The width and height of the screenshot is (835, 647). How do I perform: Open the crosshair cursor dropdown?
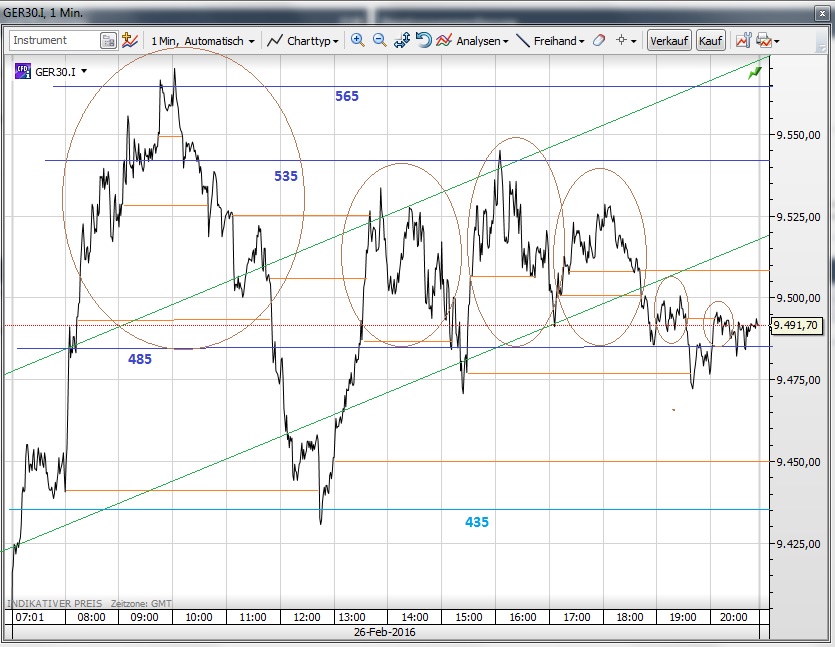626,41
